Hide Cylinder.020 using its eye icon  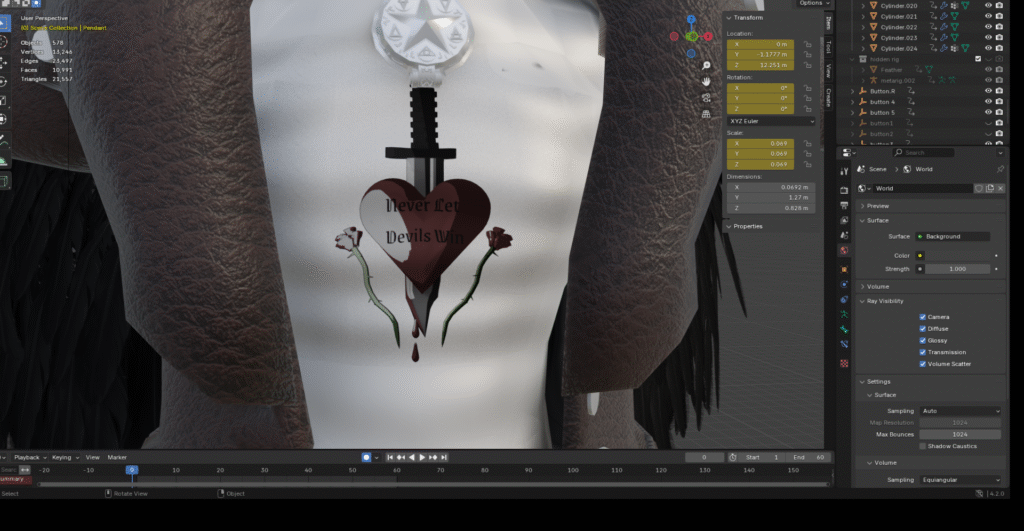click(988, 5)
